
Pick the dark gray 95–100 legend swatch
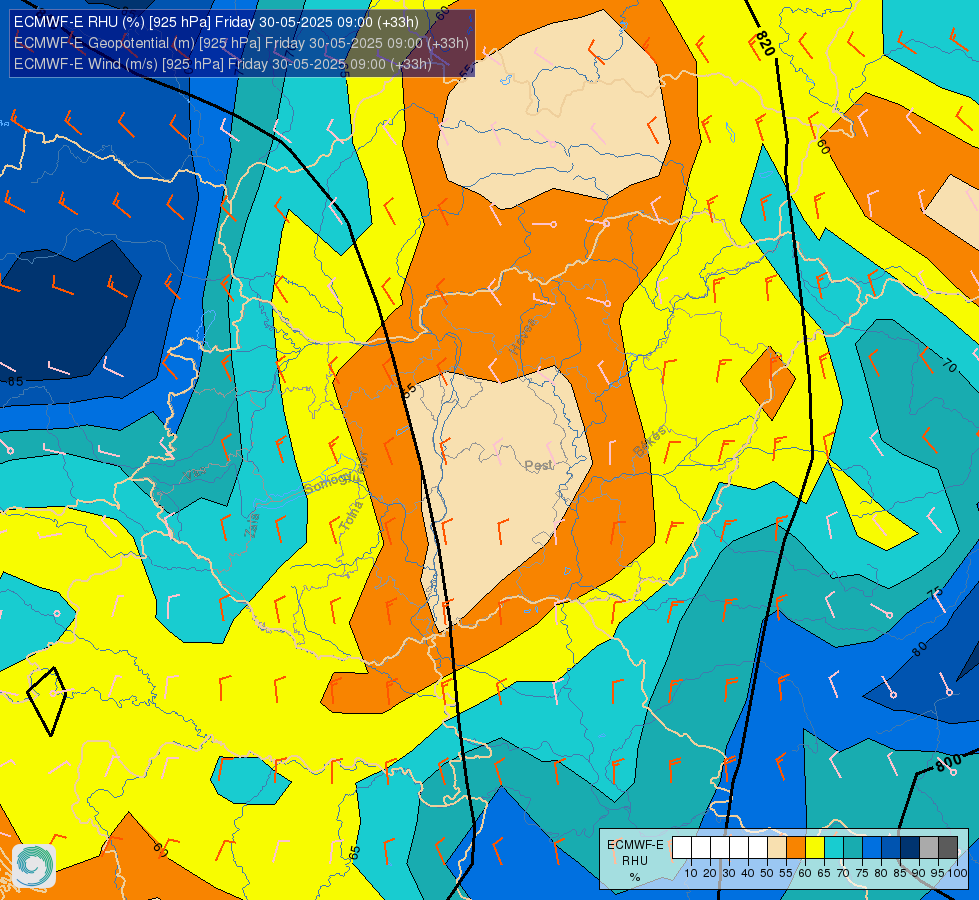pyautogui.click(x=948, y=848)
